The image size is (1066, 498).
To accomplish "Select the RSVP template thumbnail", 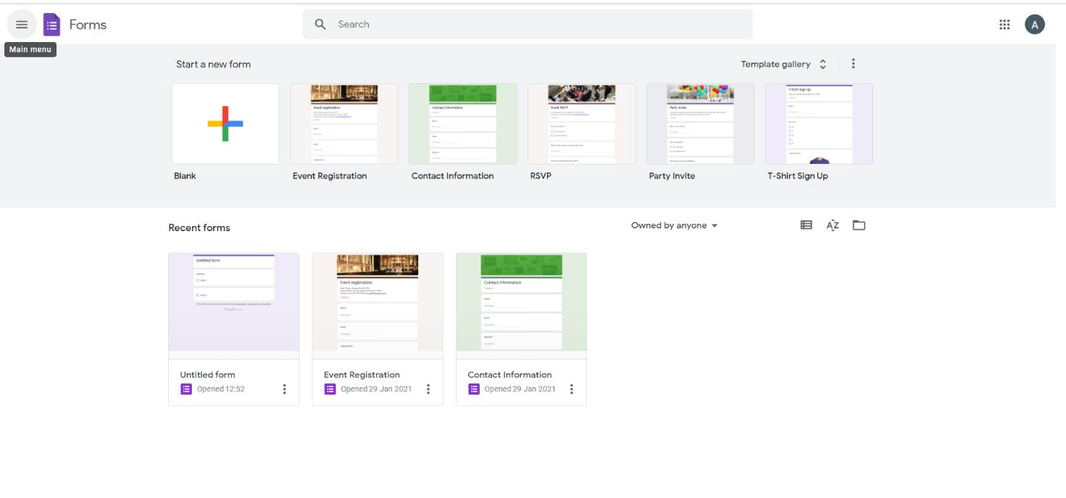I will [x=582, y=124].
